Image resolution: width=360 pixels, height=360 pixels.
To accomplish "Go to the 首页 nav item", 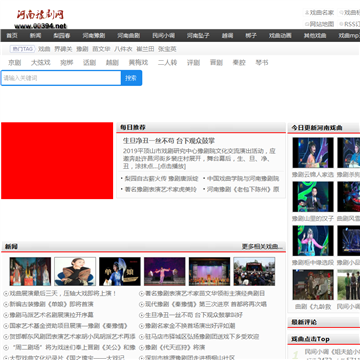I will [x=12, y=35].
